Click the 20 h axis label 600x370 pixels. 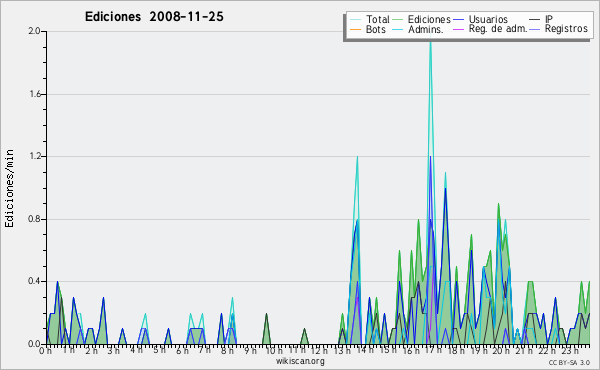tap(501, 350)
